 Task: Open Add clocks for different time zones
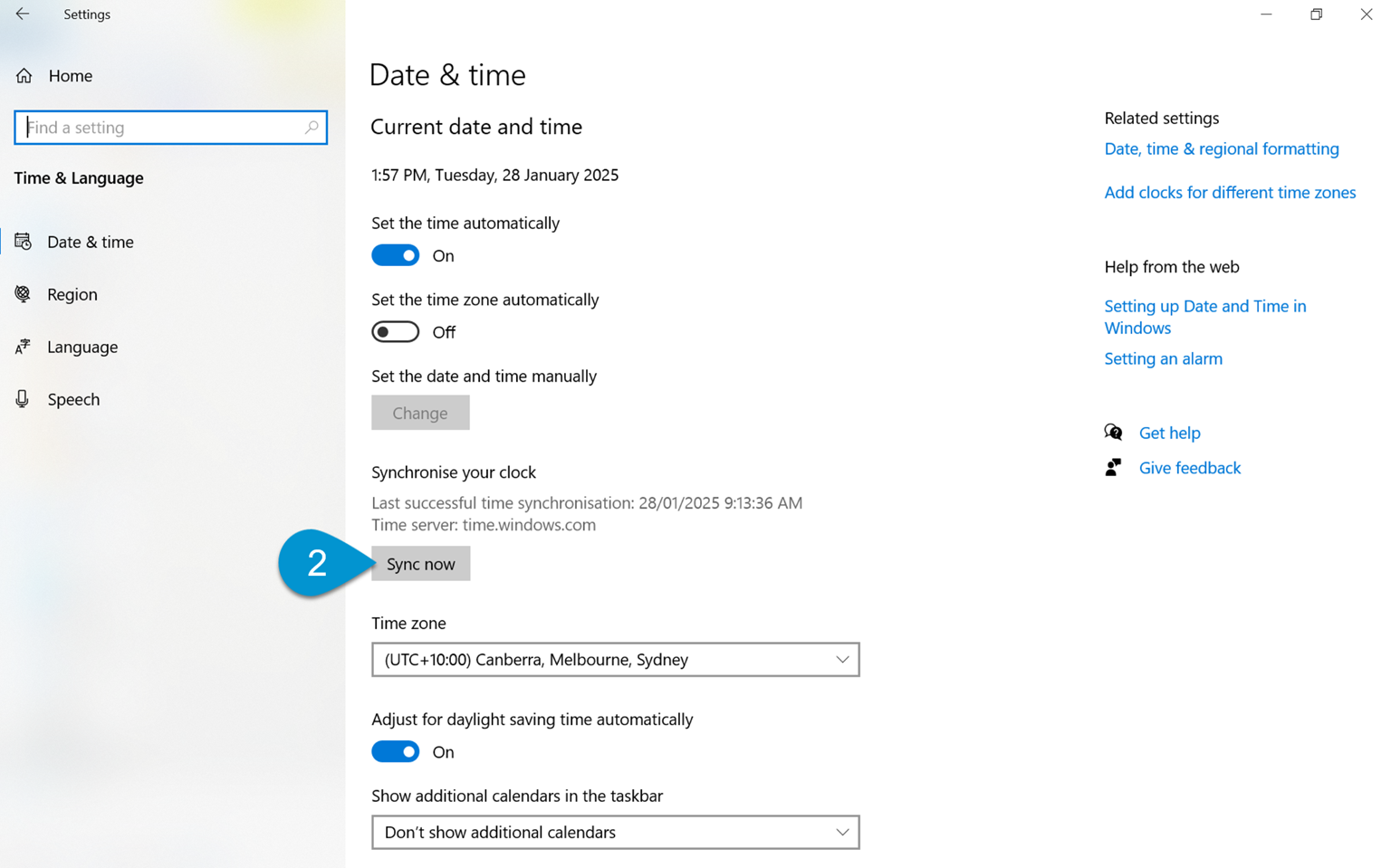(1229, 192)
